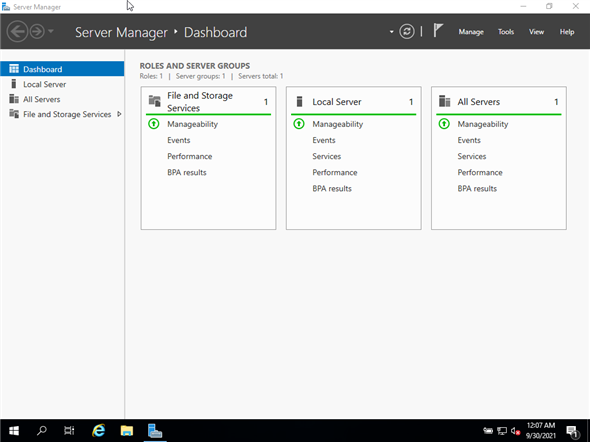Viewport: 590px width, 442px height.
Task: Open Performance in Local Server tile
Action: 335,172
